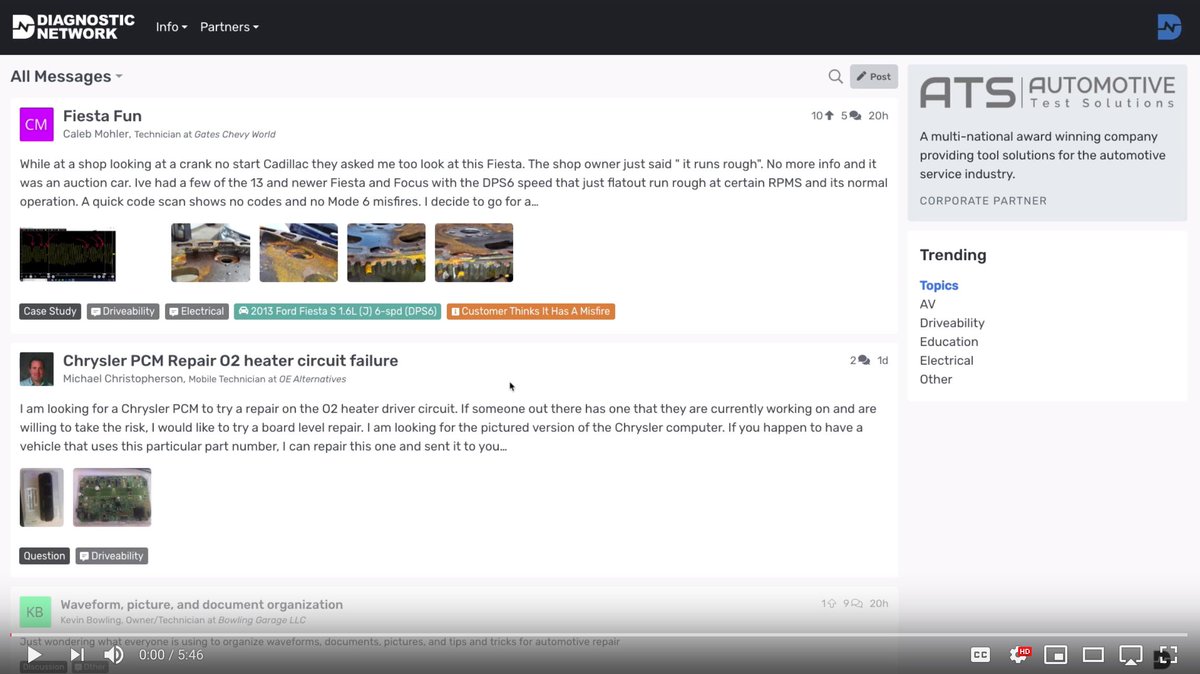Click the upvote arrow on Fiesta Fun
The width and height of the screenshot is (1200, 674).
tap(829, 116)
